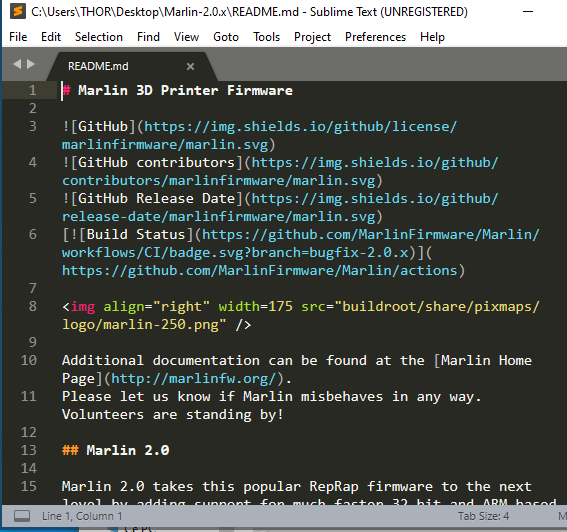Click line number 13 in the gutter
This screenshot has height=532, width=567.
tap(29, 450)
